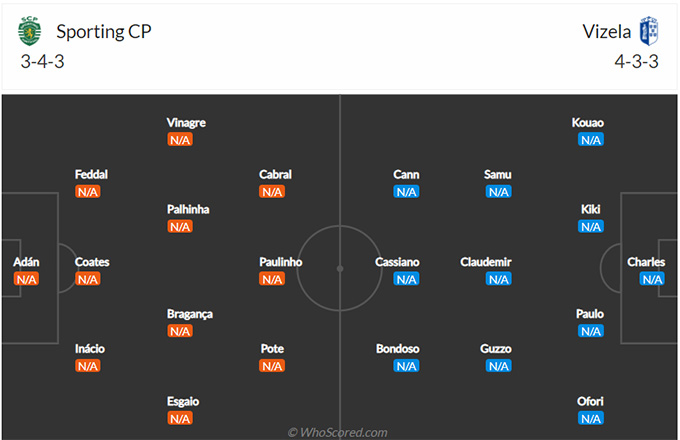Open the Sporting CP team name
The image size is (680, 440).
point(104,32)
